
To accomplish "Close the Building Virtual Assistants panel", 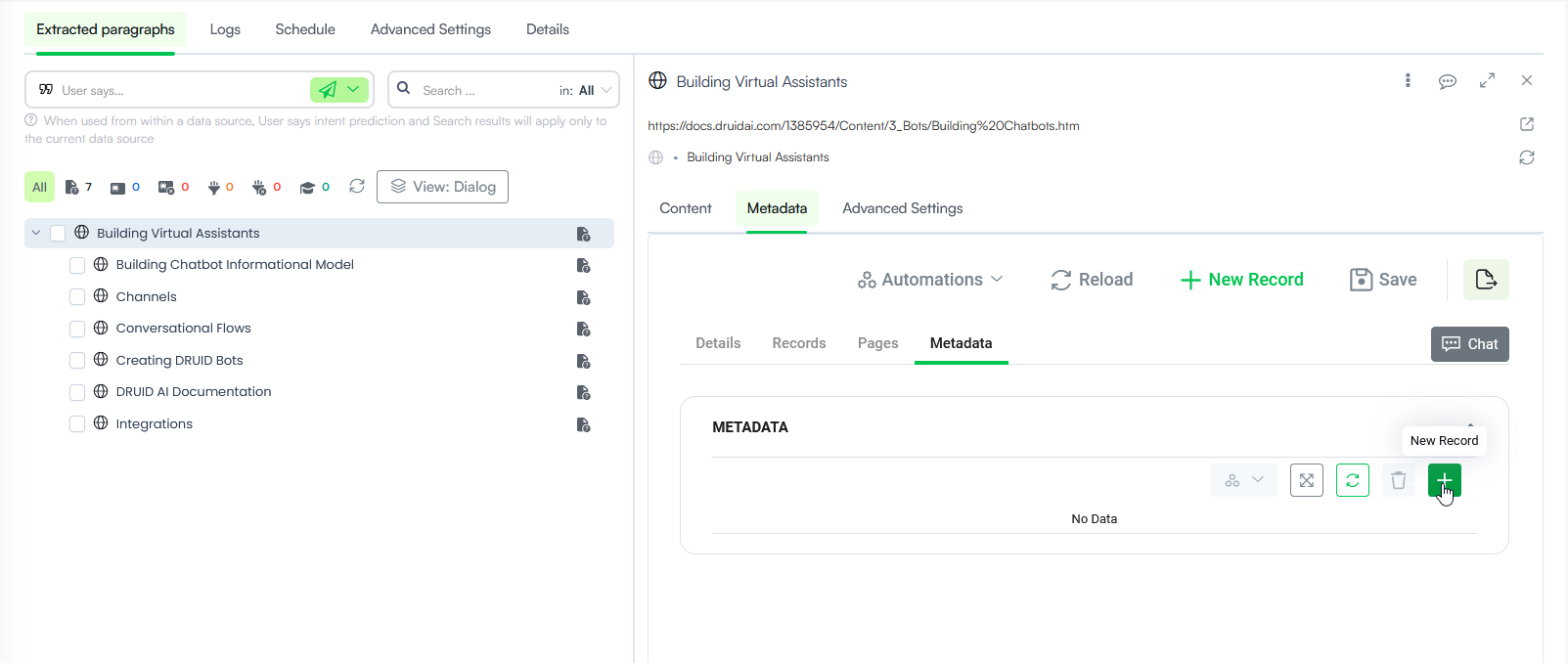I will click(1527, 80).
